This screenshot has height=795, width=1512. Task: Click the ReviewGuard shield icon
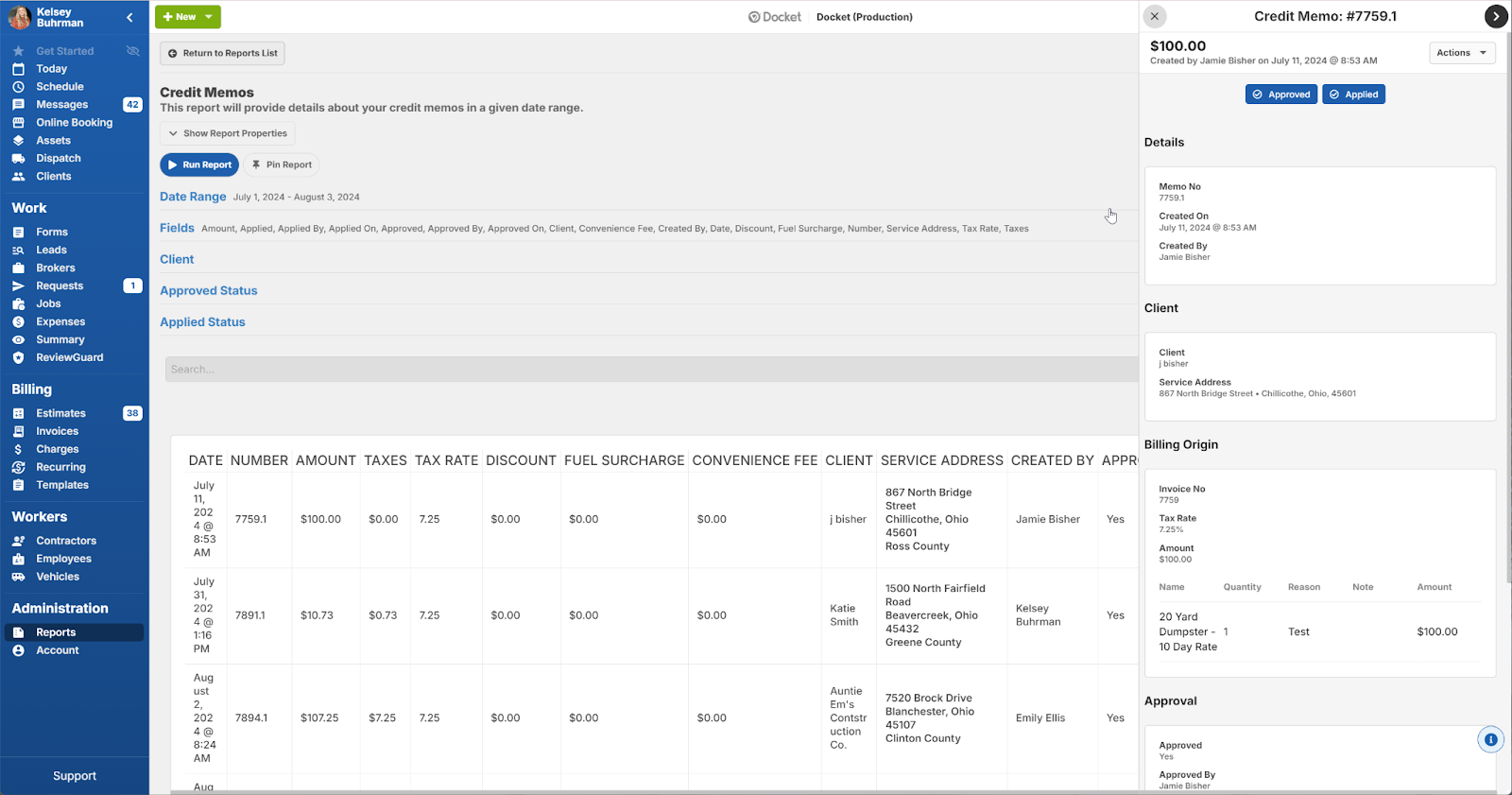pyautogui.click(x=18, y=358)
